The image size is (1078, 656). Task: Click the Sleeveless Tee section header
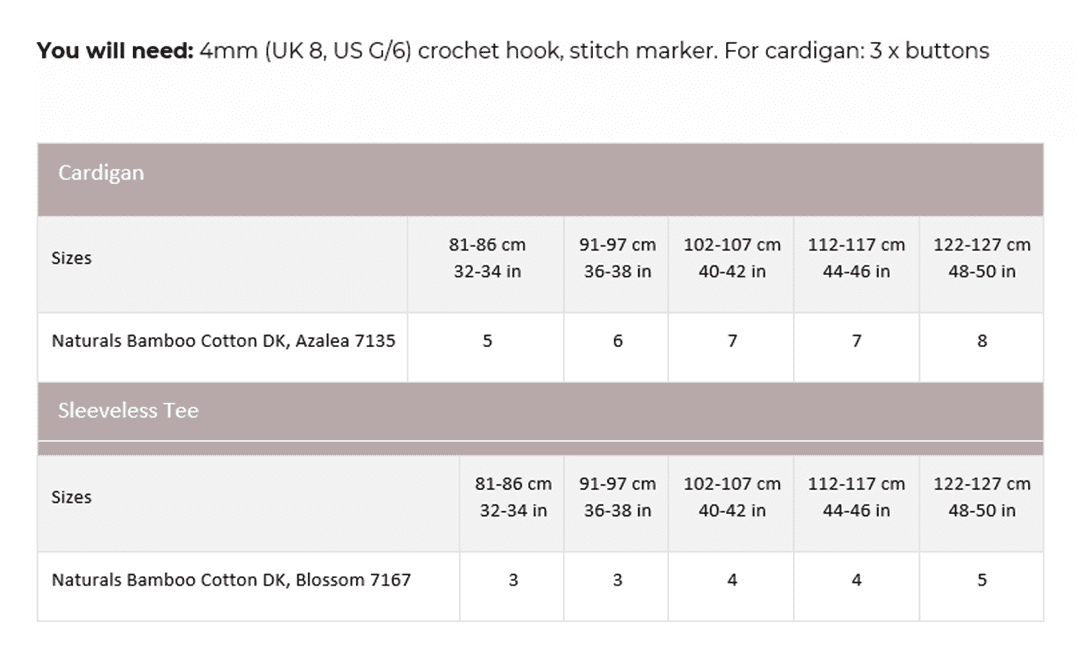(x=128, y=411)
